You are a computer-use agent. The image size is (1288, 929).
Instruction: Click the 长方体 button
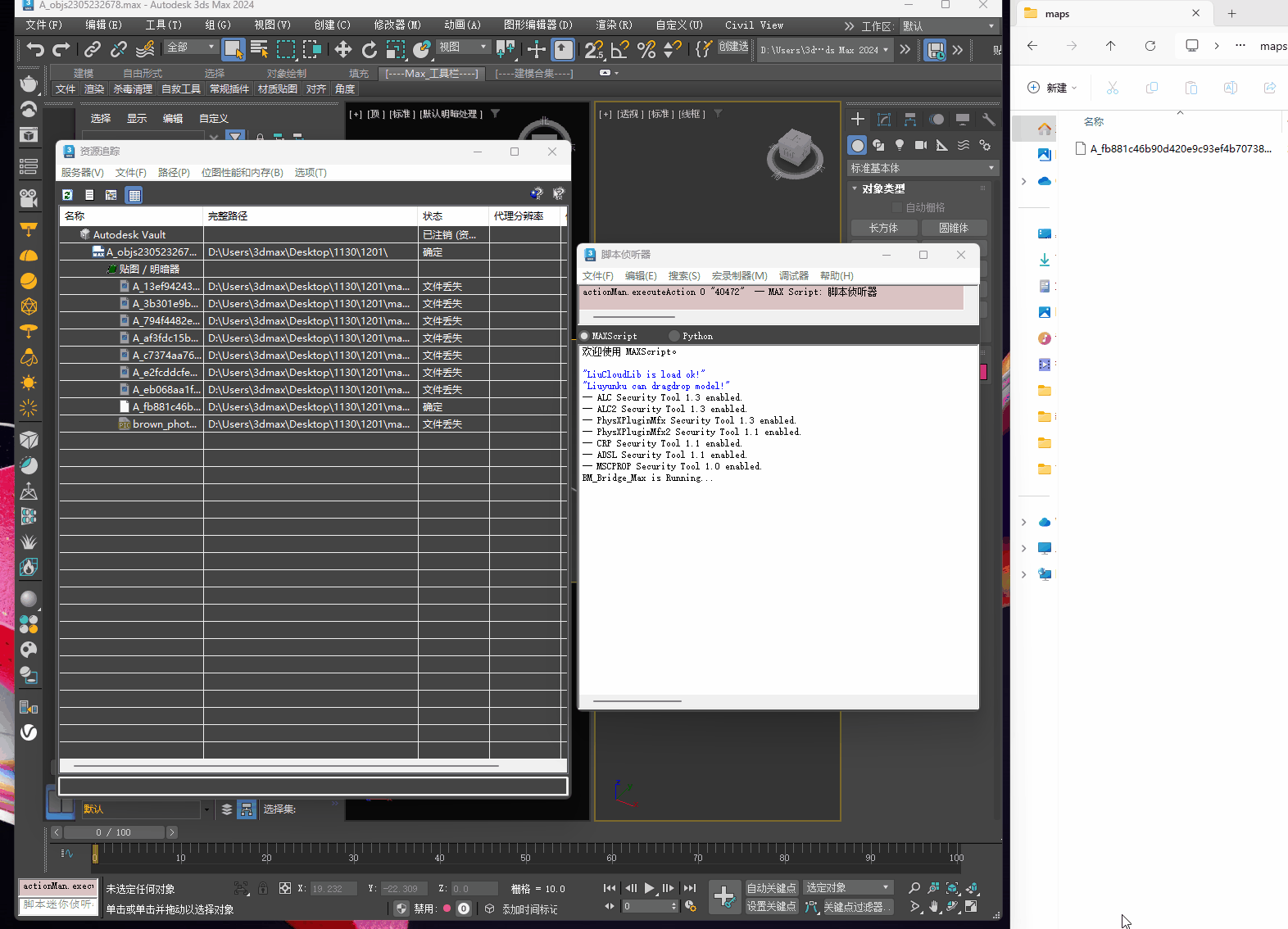[883, 228]
